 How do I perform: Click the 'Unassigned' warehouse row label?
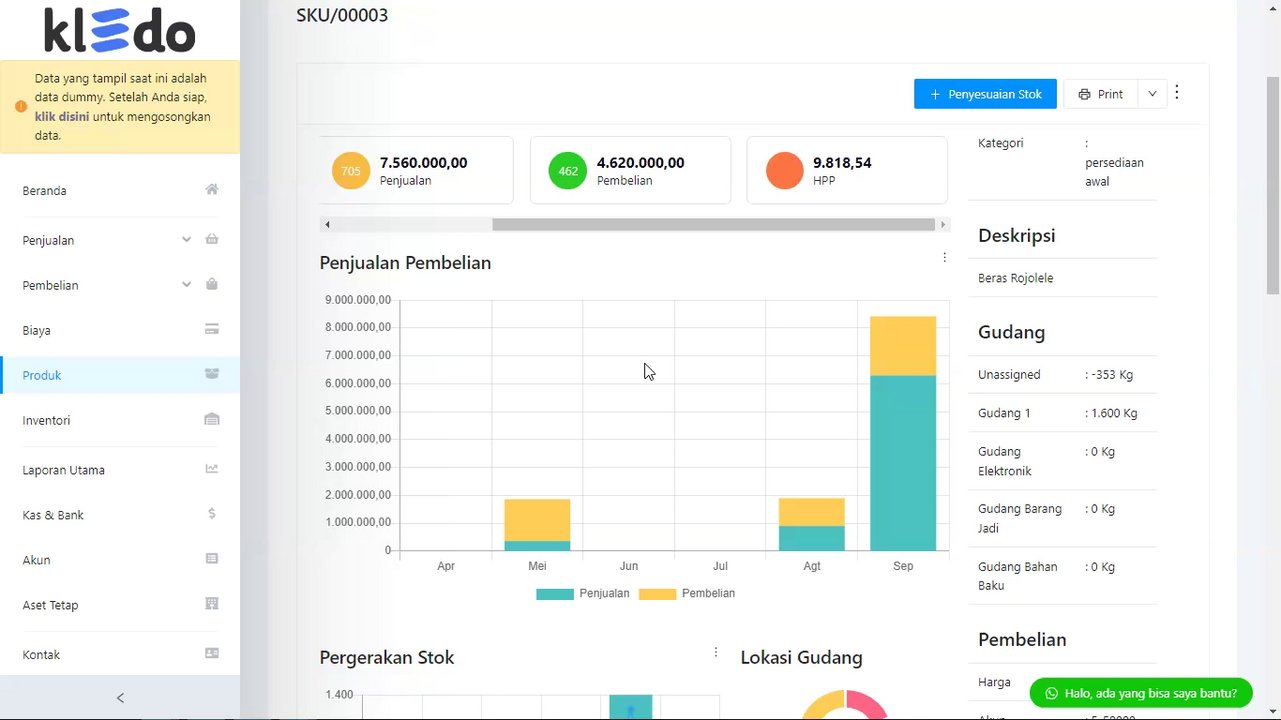(x=1009, y=375)
